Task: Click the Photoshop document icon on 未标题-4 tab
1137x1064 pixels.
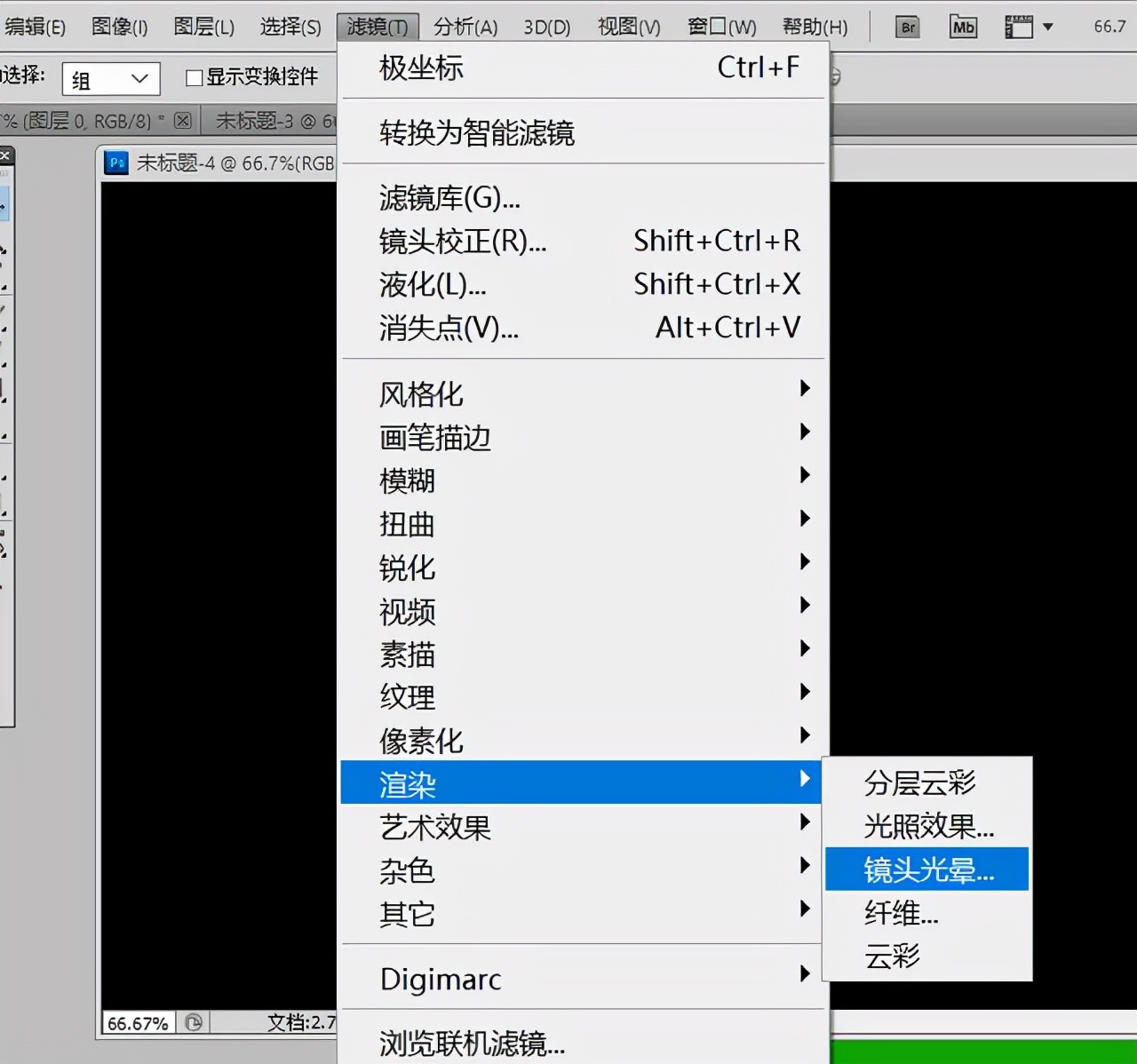Action: (115, 163)
